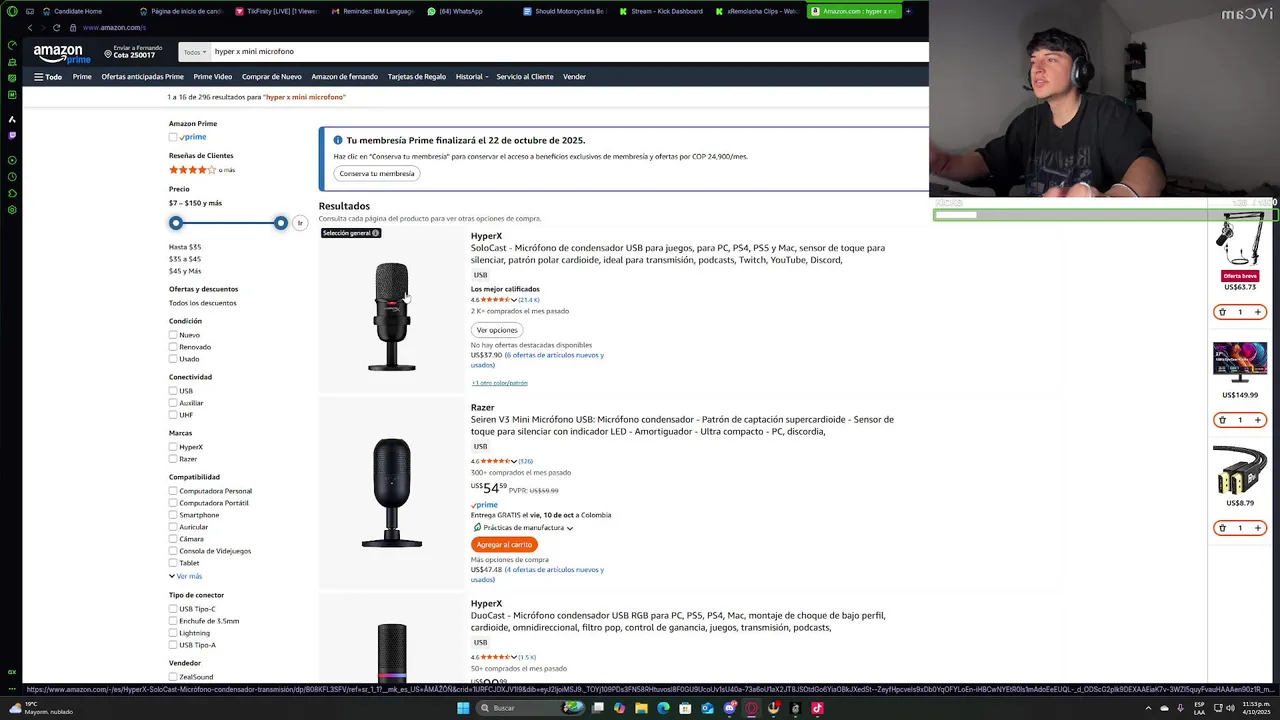Increase quantity of the US$63.73 cart item
This screenshot has height=720, width=1280.
point(1258,312)
